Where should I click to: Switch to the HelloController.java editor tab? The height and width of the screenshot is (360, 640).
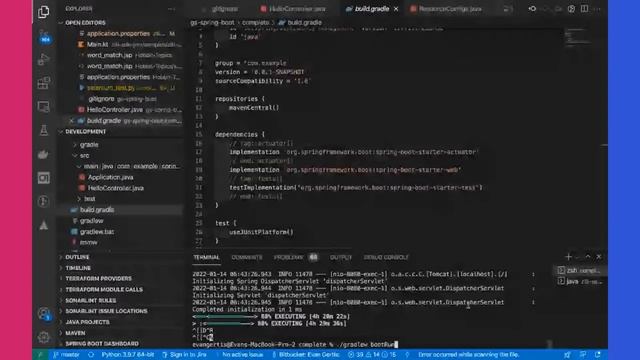pos(293,9)
